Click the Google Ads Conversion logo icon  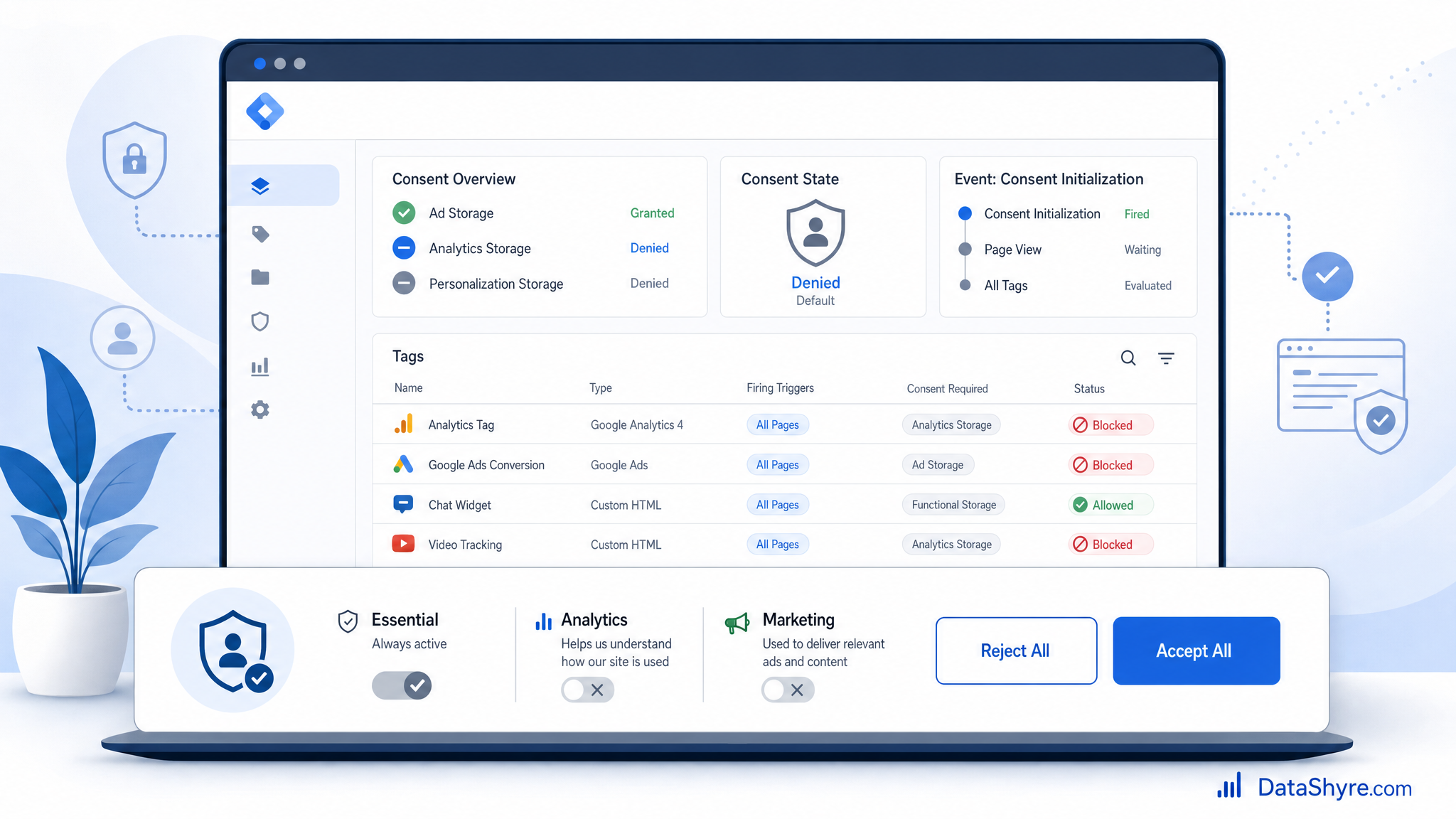click(403, 464)
